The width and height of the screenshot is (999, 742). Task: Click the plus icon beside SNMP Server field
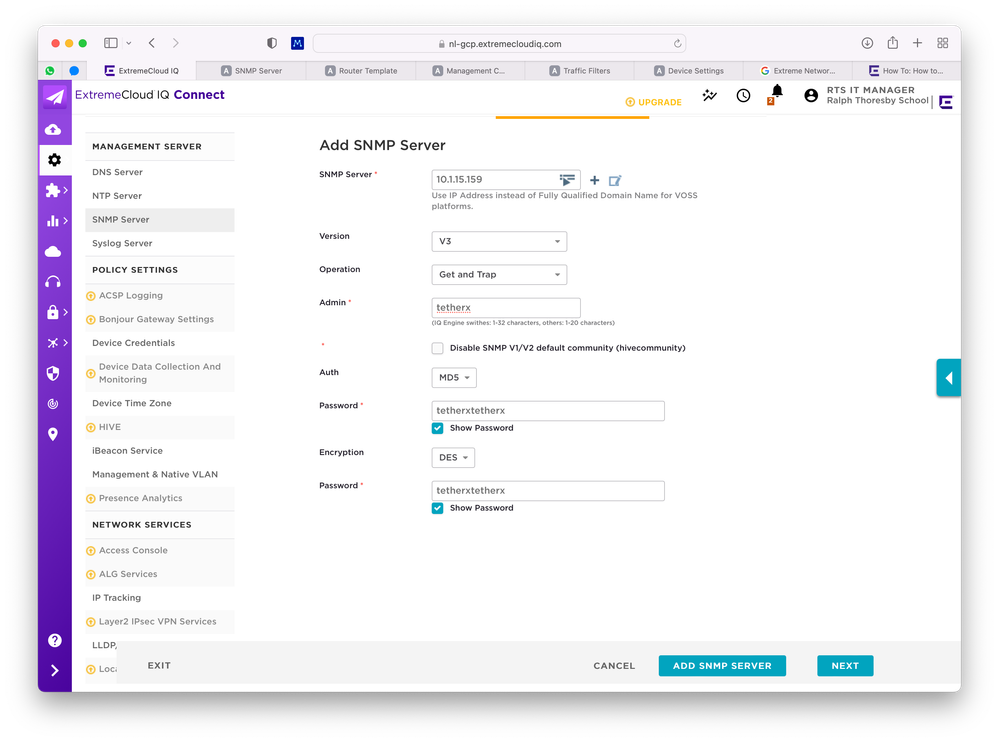[594, 181]
